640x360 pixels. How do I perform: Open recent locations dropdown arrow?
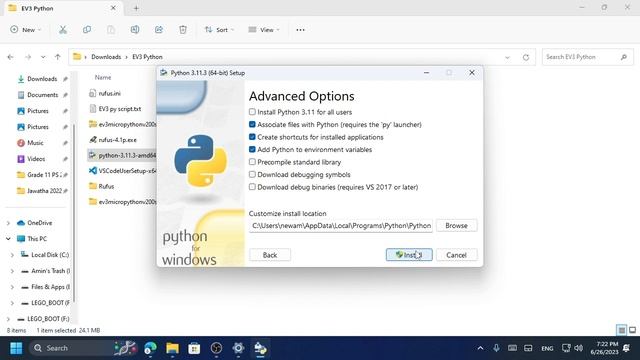tap(43, 57)
